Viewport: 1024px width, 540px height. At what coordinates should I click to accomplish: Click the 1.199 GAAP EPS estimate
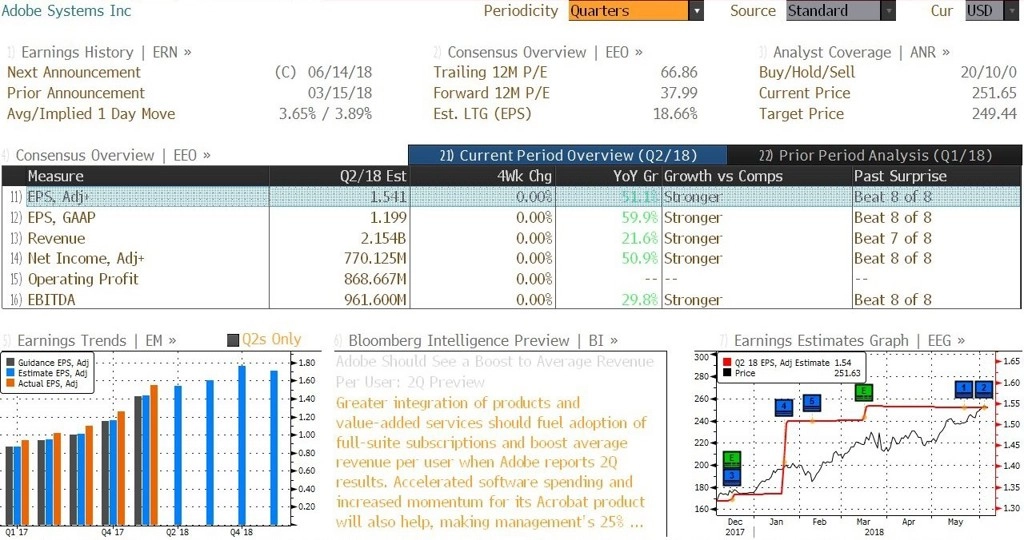[x=388, y=217]
